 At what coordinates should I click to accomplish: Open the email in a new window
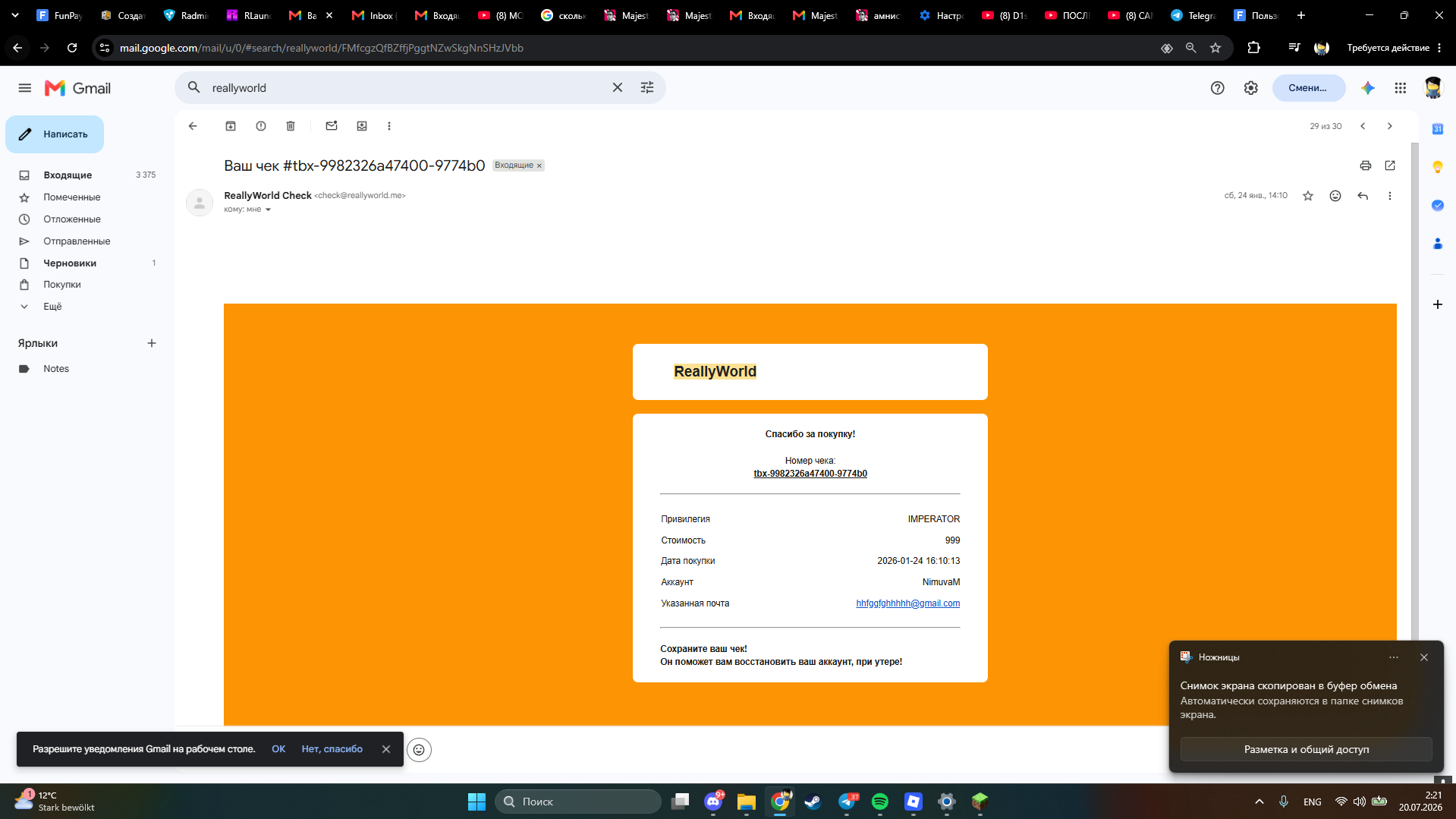[1390, 165]
